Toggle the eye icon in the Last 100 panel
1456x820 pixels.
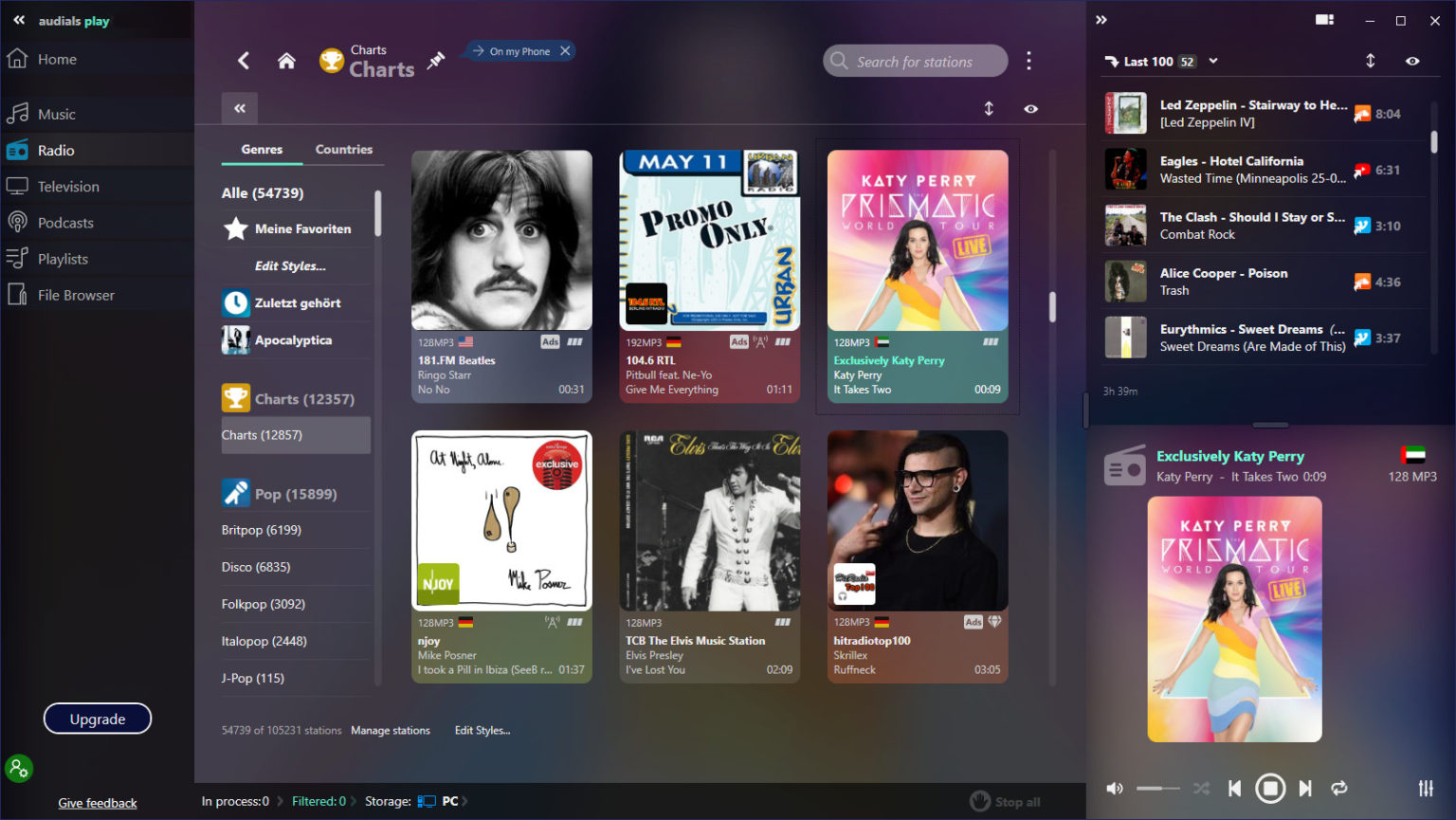(1411, 60)
